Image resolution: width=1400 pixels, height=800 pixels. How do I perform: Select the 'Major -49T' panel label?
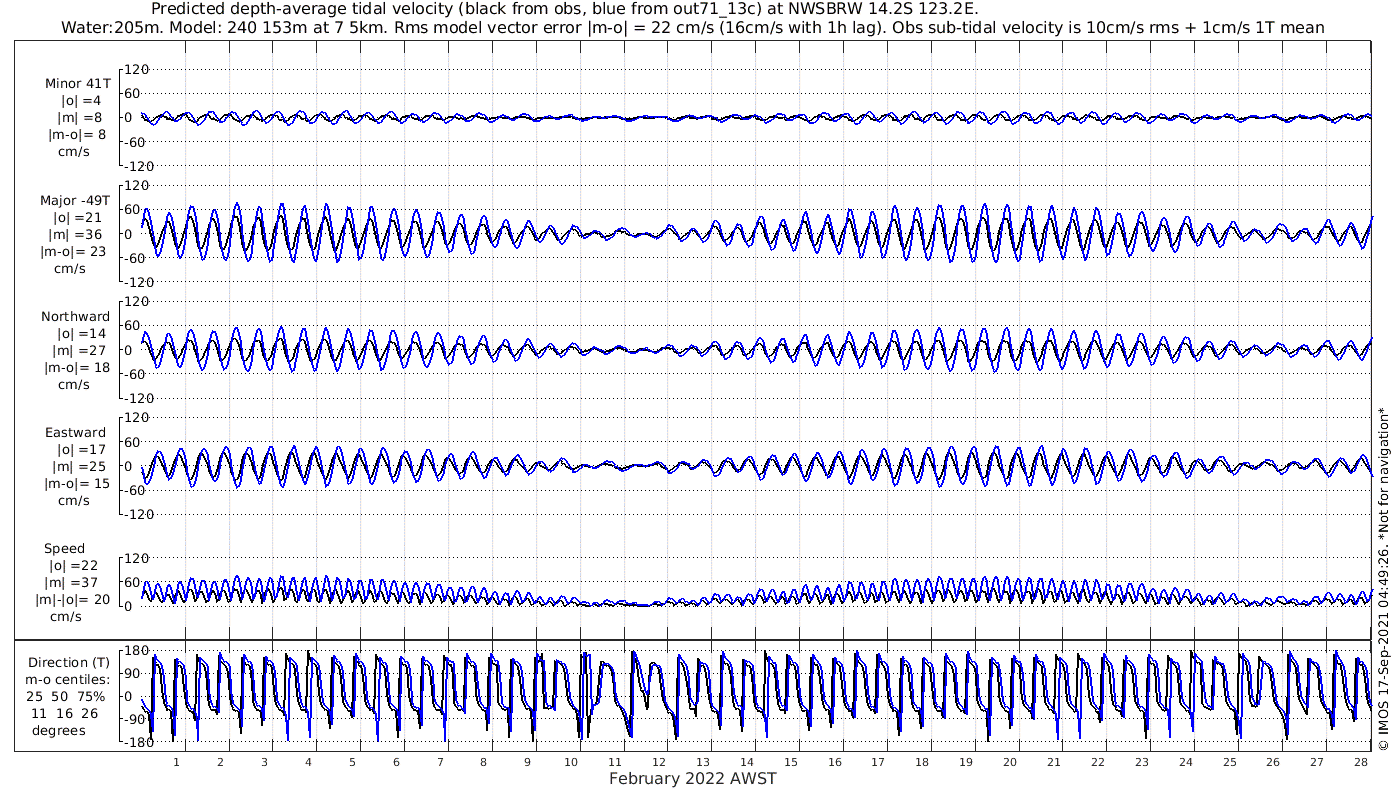coord(77,200)
